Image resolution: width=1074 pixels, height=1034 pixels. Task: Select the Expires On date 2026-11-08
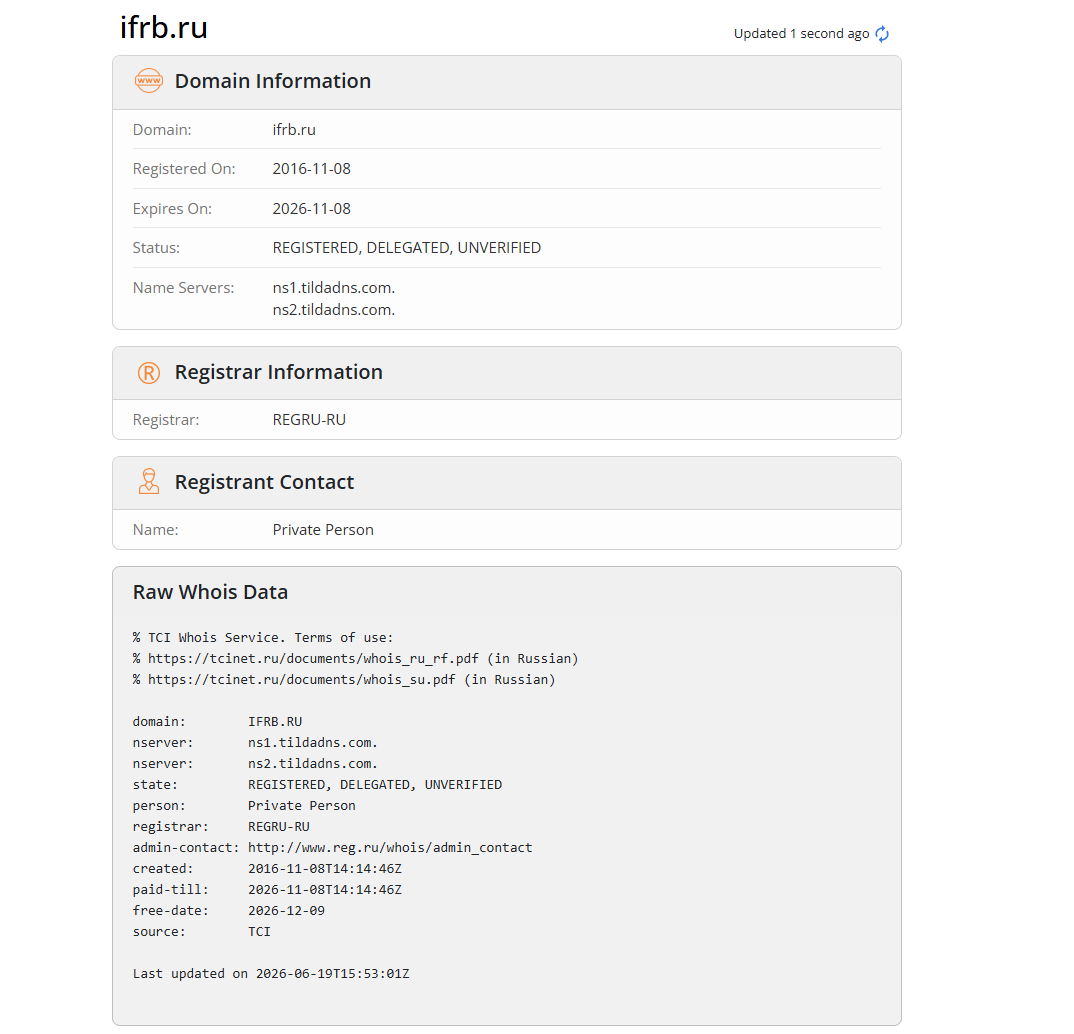312,208
